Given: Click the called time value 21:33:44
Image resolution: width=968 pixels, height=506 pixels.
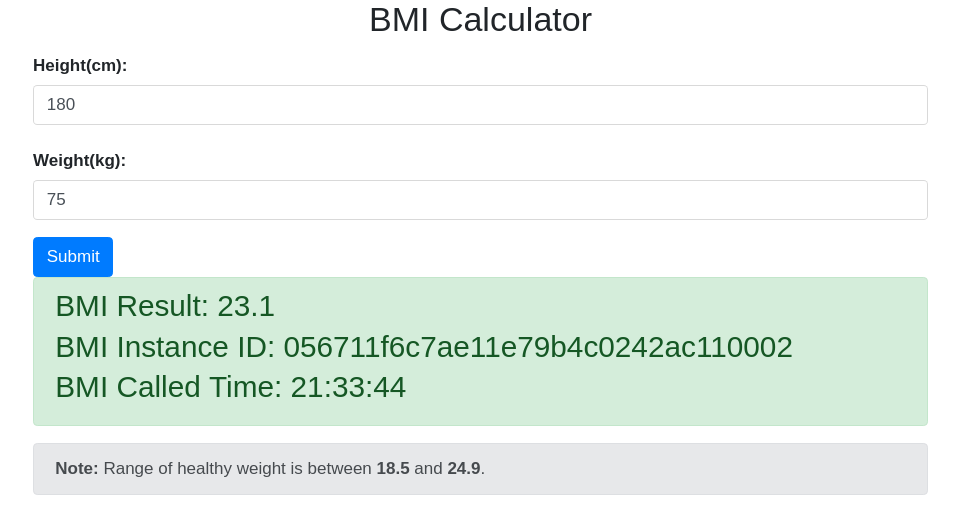Looking at the screenshot, I should (348, 387).
